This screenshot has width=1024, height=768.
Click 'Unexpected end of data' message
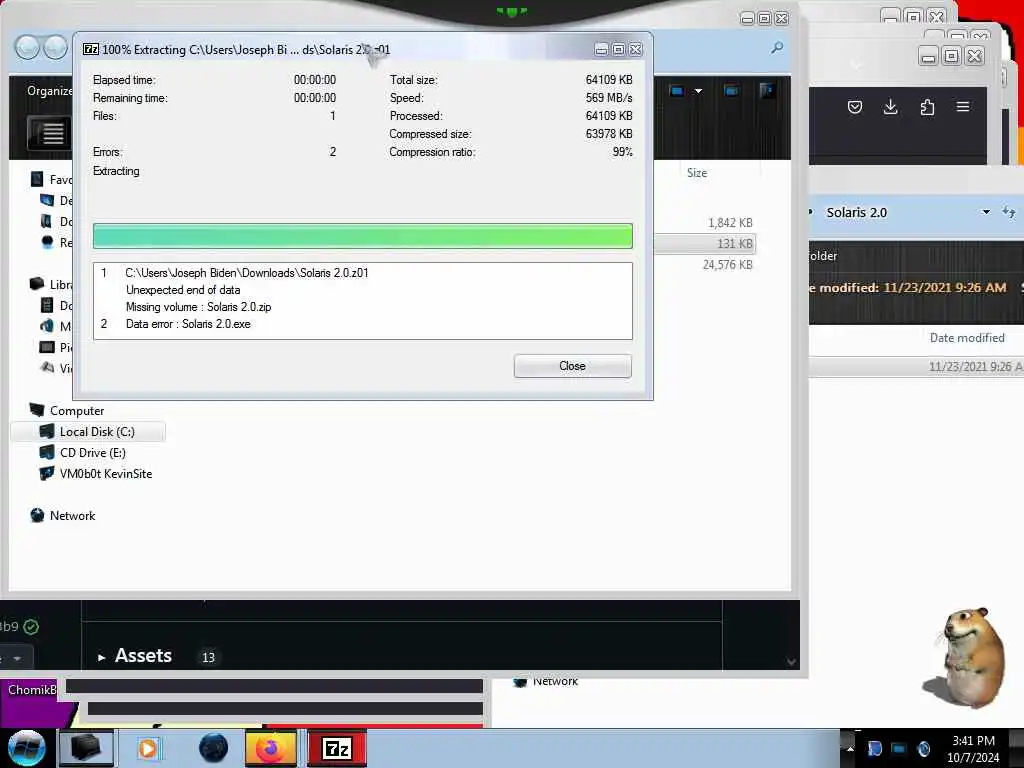tap(183, 290)
